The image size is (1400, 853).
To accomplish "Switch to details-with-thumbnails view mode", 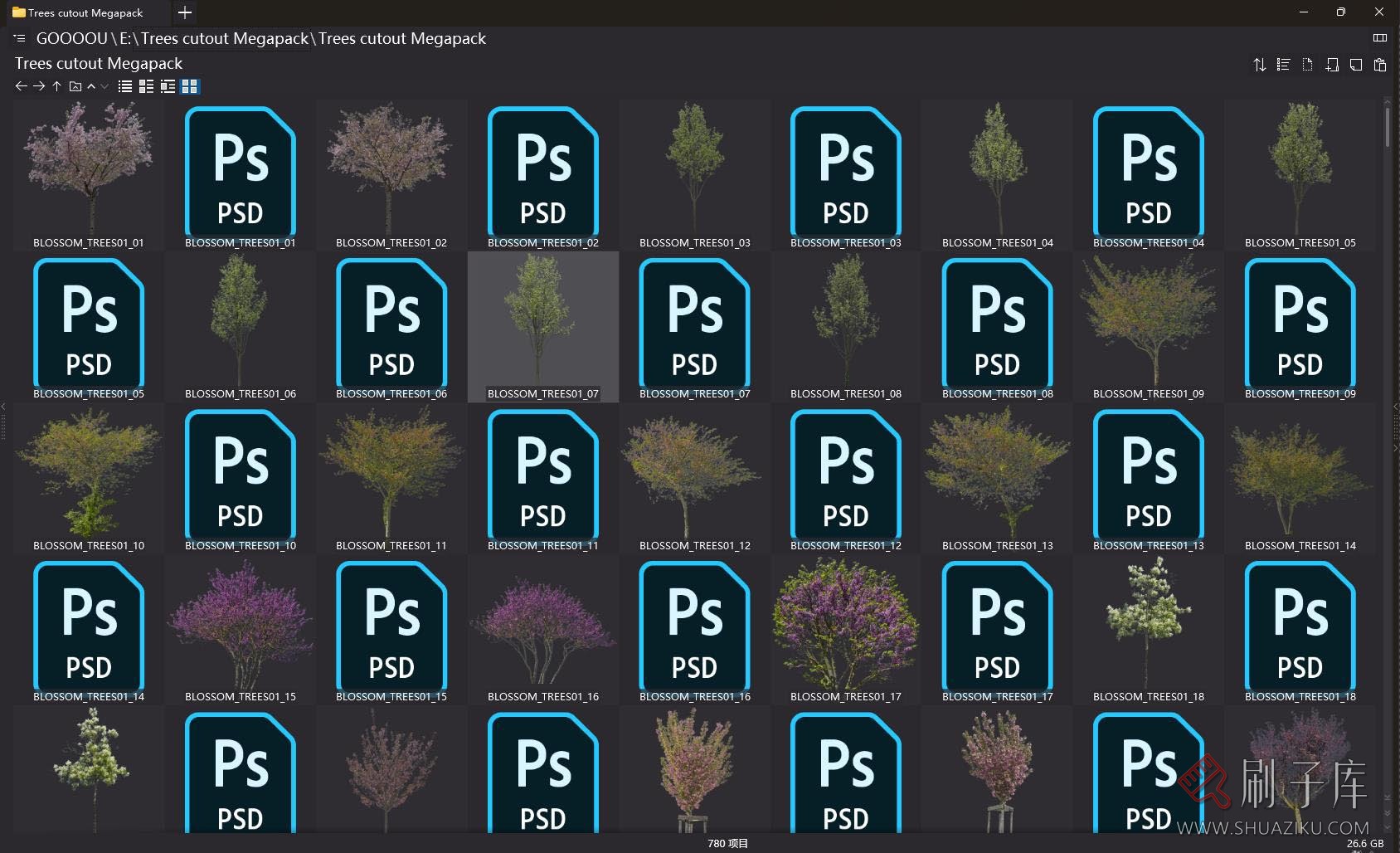I will (x=168, y=86).
